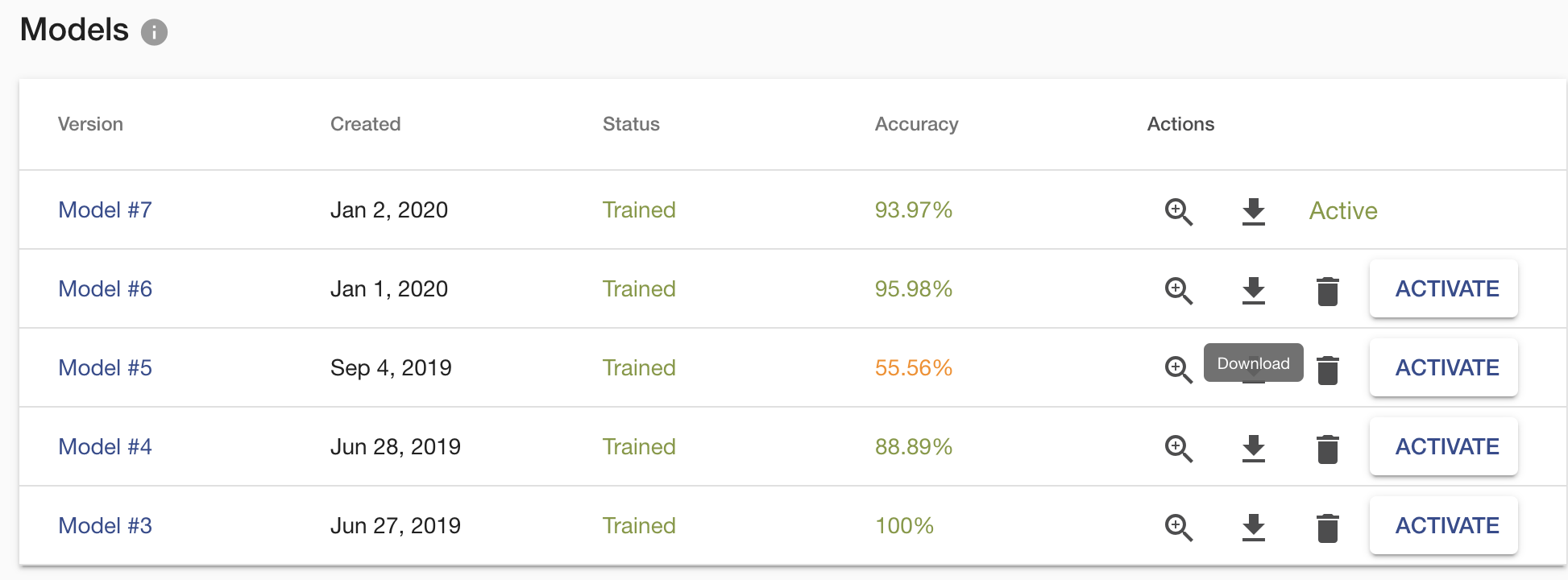This screenshot has width=1568, height=580.
Task: Download Model #6
Action: (x=1254, y=291)
